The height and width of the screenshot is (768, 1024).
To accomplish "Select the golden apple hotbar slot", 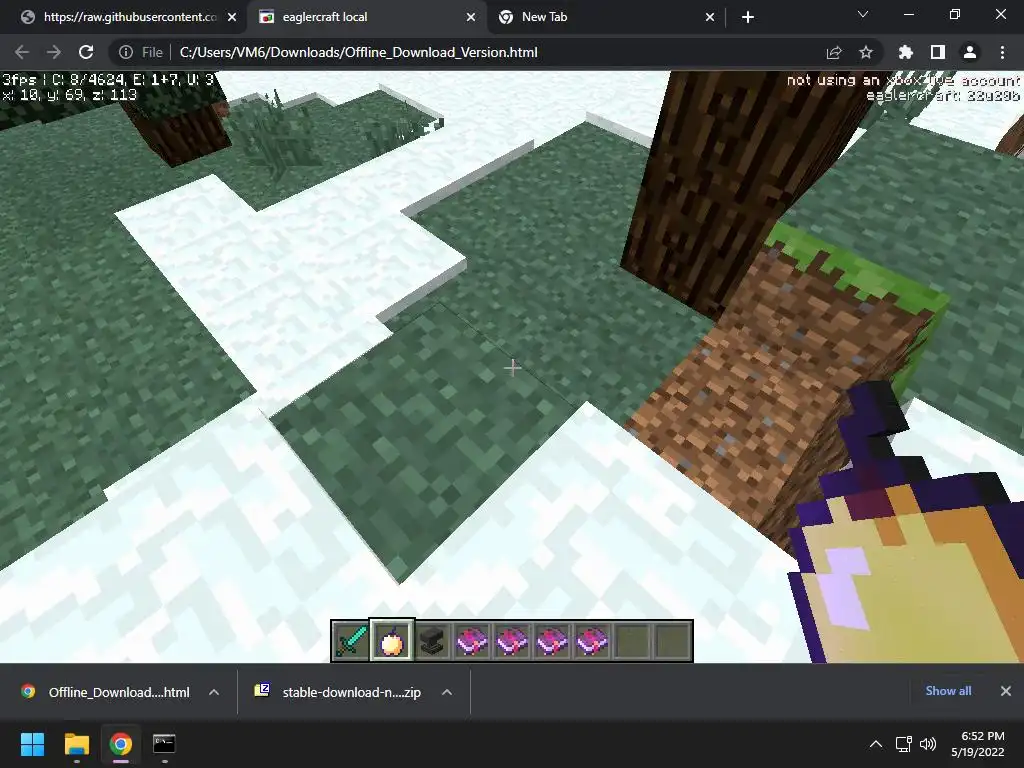I will (391, 641).
